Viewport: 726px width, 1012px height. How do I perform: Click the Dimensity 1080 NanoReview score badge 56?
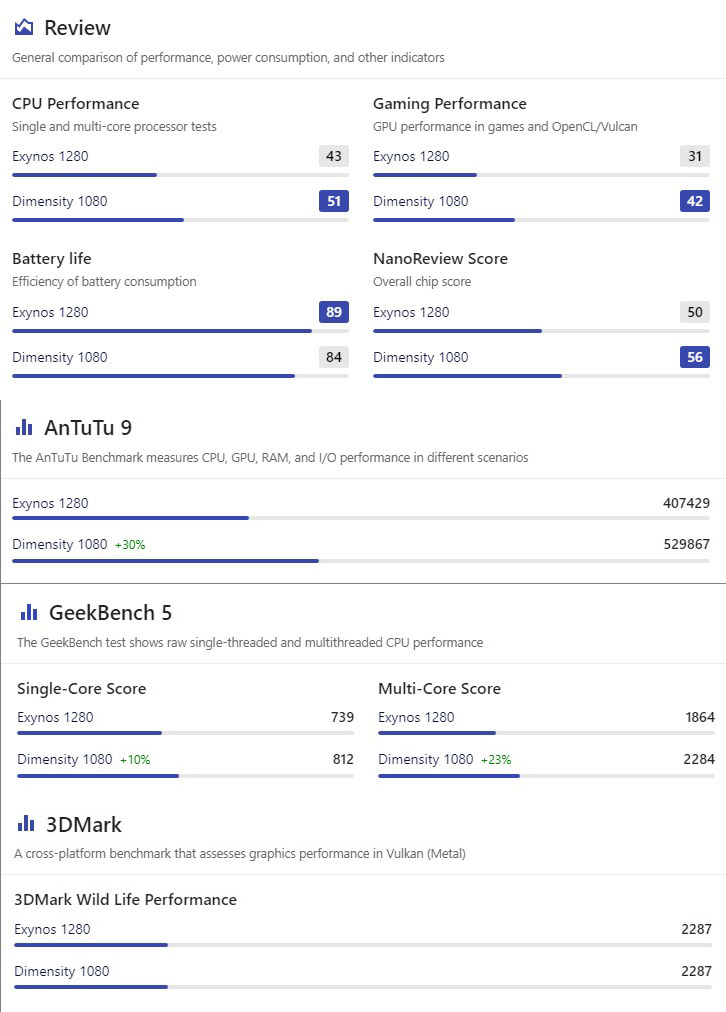coord(695,357)
